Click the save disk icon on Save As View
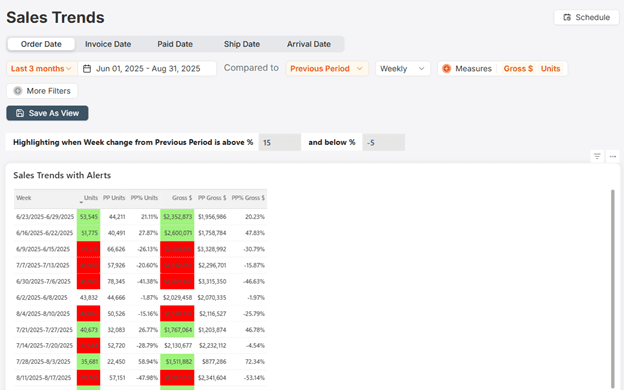 (20, 113)
